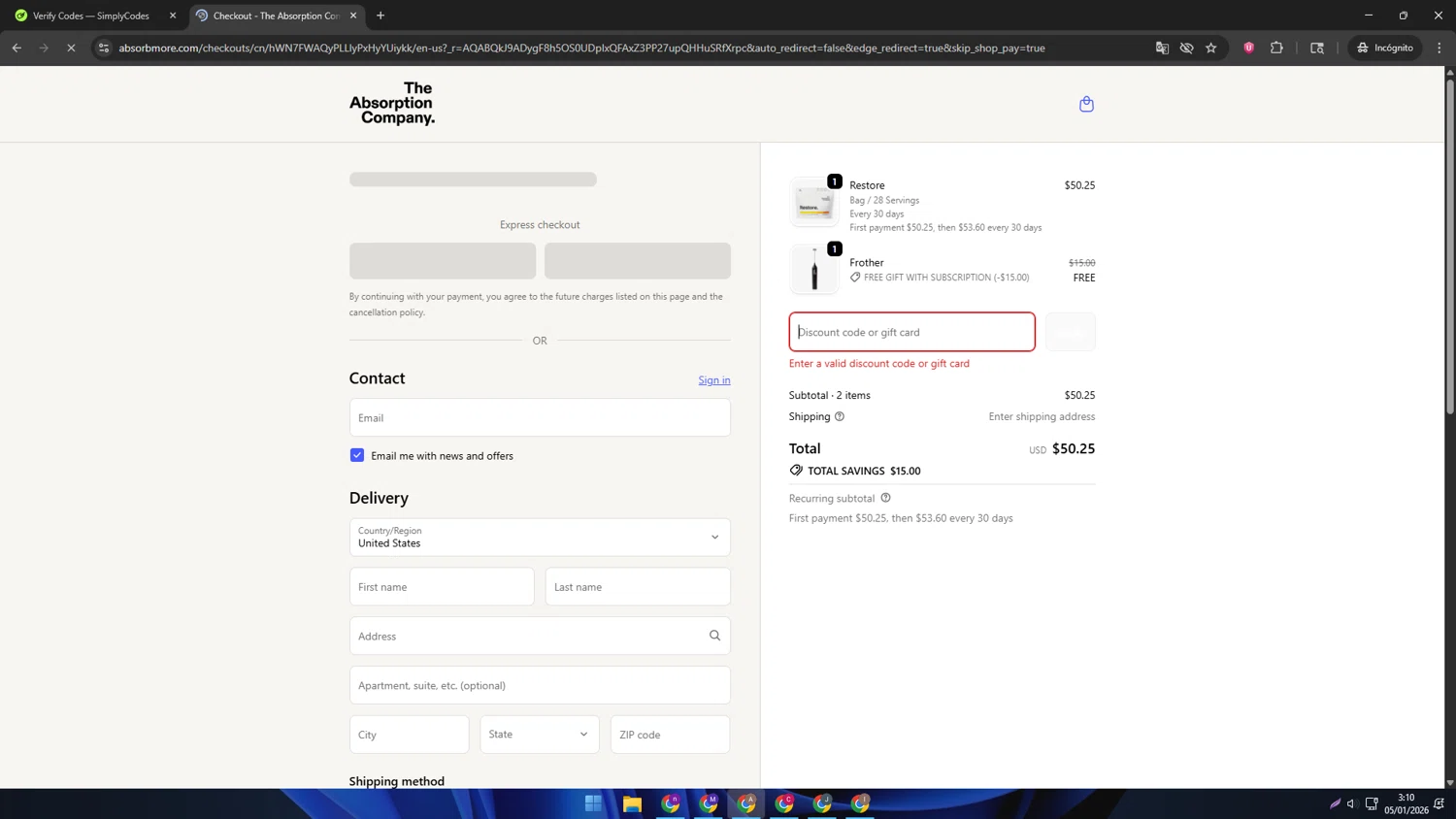Click the Recurring subtotal info icon
Screen dimensions: 1456x819
point(885,498)
